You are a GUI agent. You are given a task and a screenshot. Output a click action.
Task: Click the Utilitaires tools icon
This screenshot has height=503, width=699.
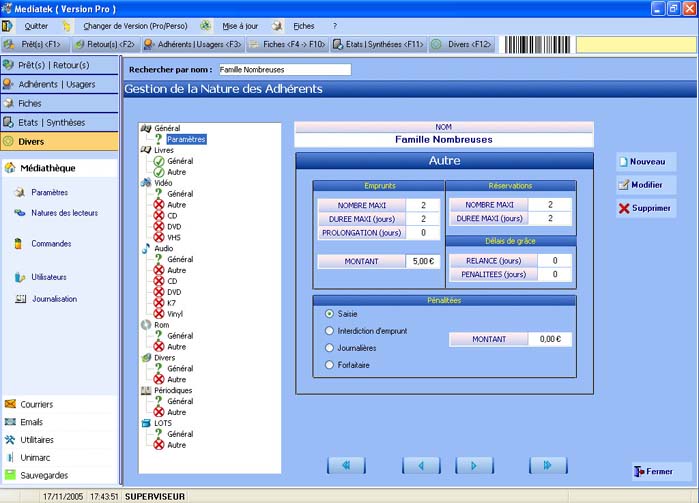[10, 440]
